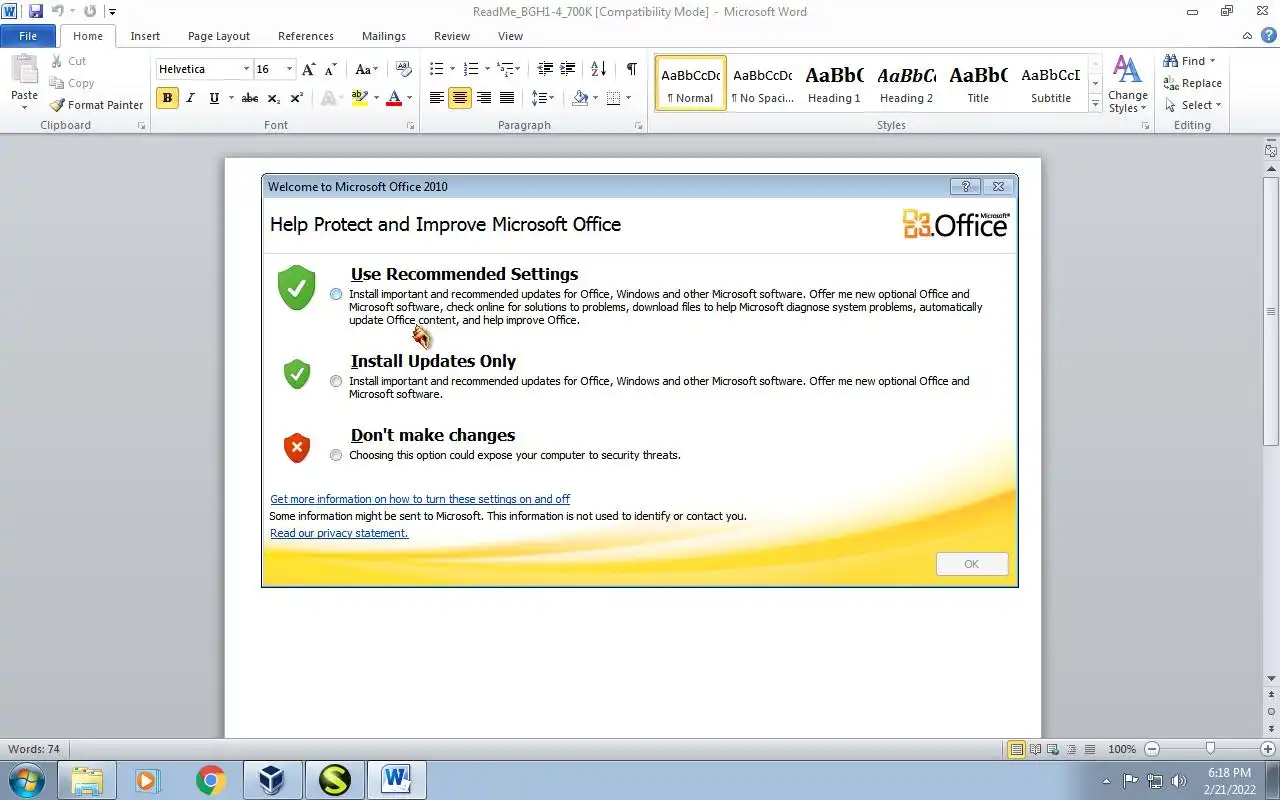Click the text highlight color button
This screenshot has height=800, width=1280.
360,98
